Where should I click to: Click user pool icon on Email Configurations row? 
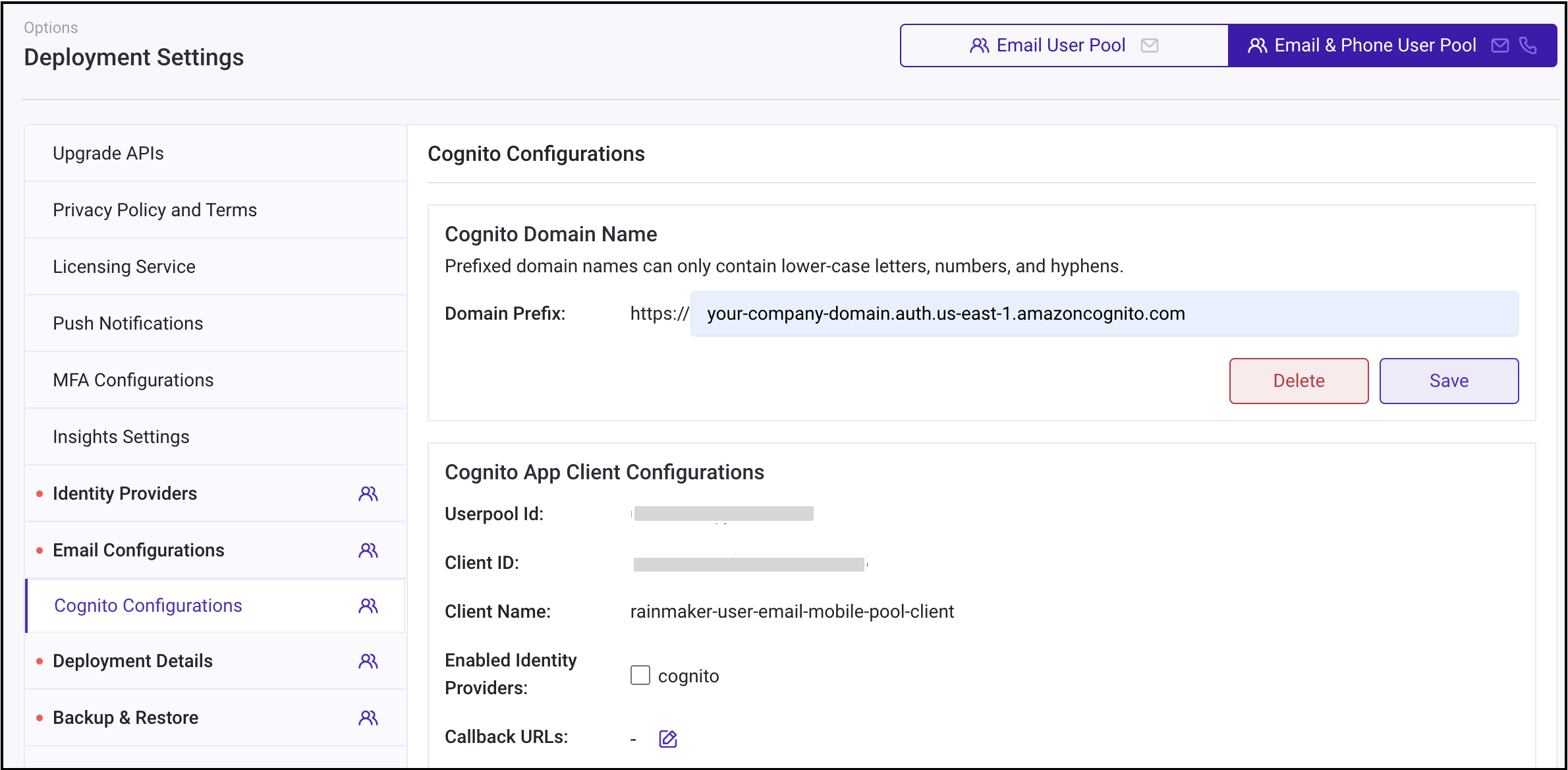coord(368,550)
